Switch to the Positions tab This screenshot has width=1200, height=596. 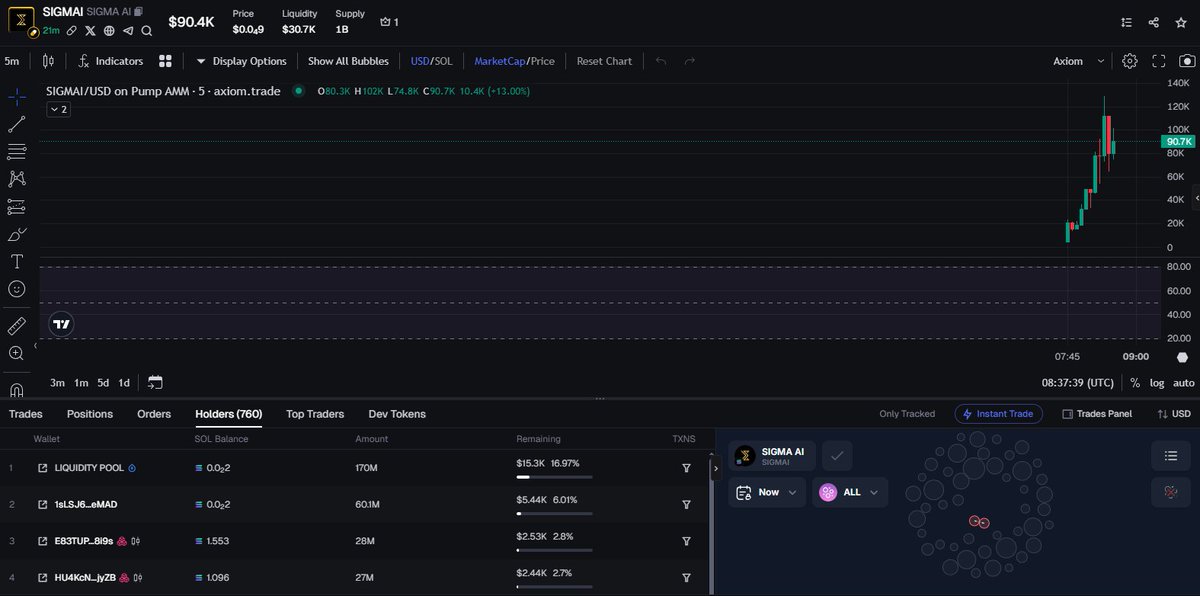pos(90,414)
